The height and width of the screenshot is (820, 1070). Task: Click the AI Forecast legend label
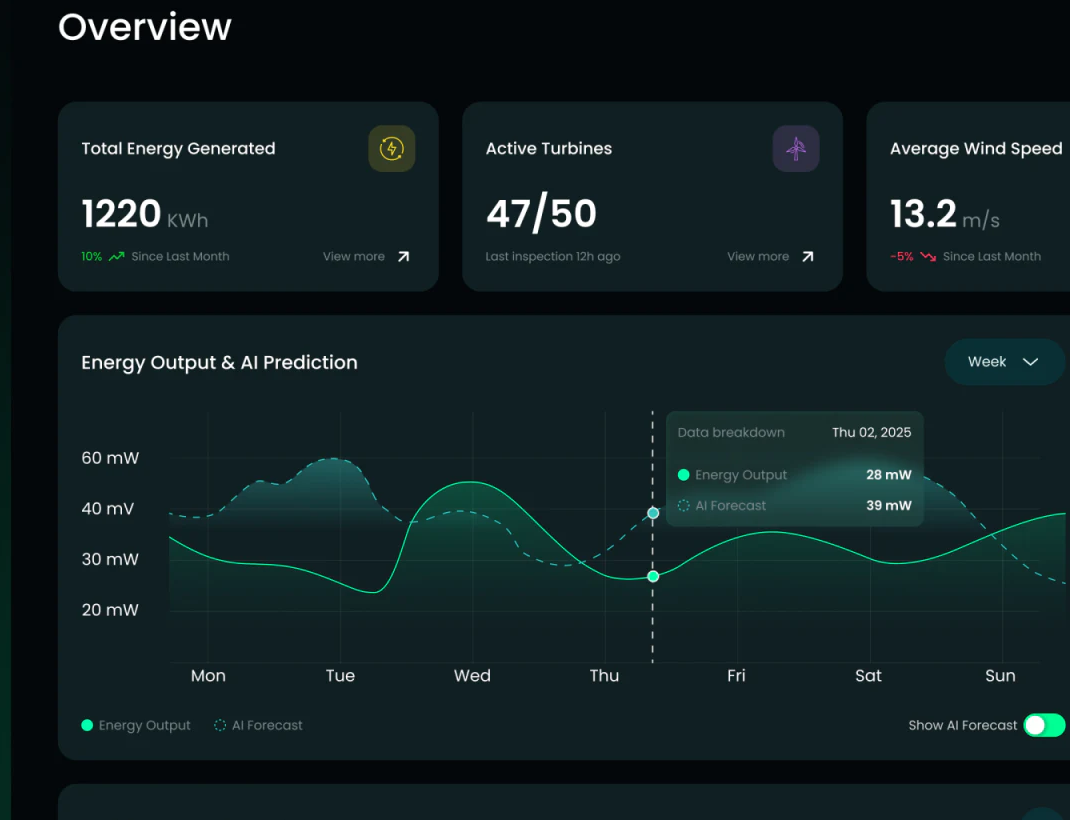tap(267, 725)
